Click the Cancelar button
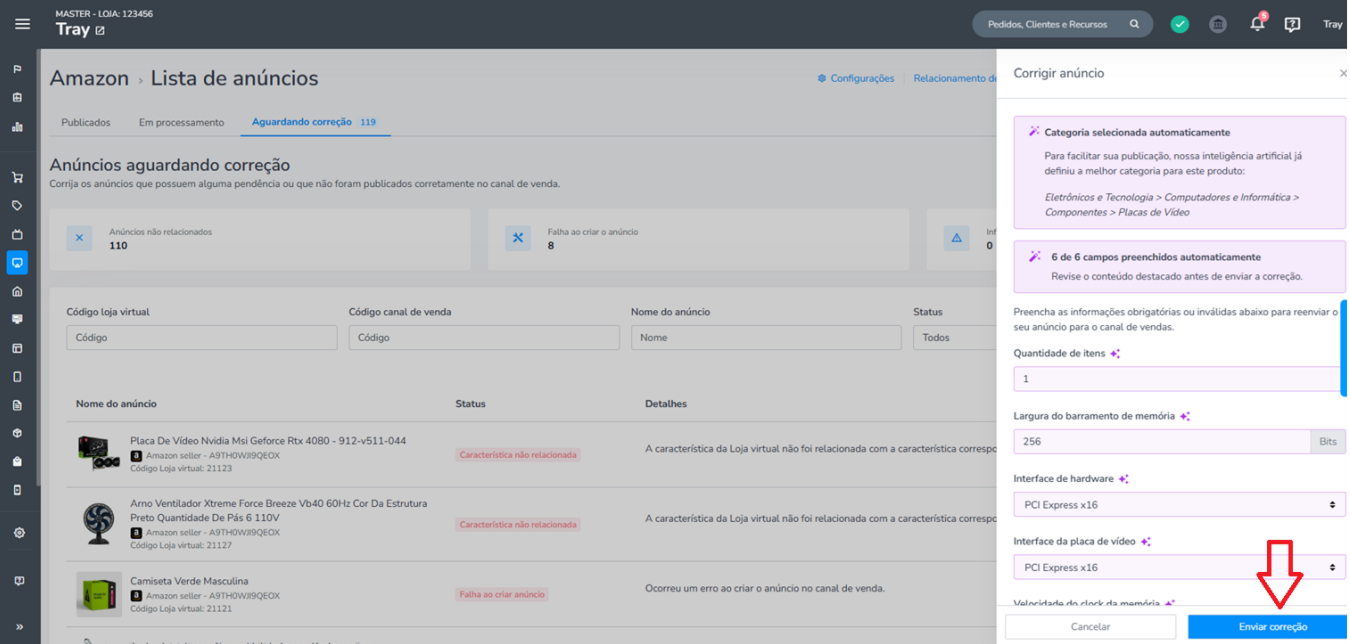 tap(1090, 627)
